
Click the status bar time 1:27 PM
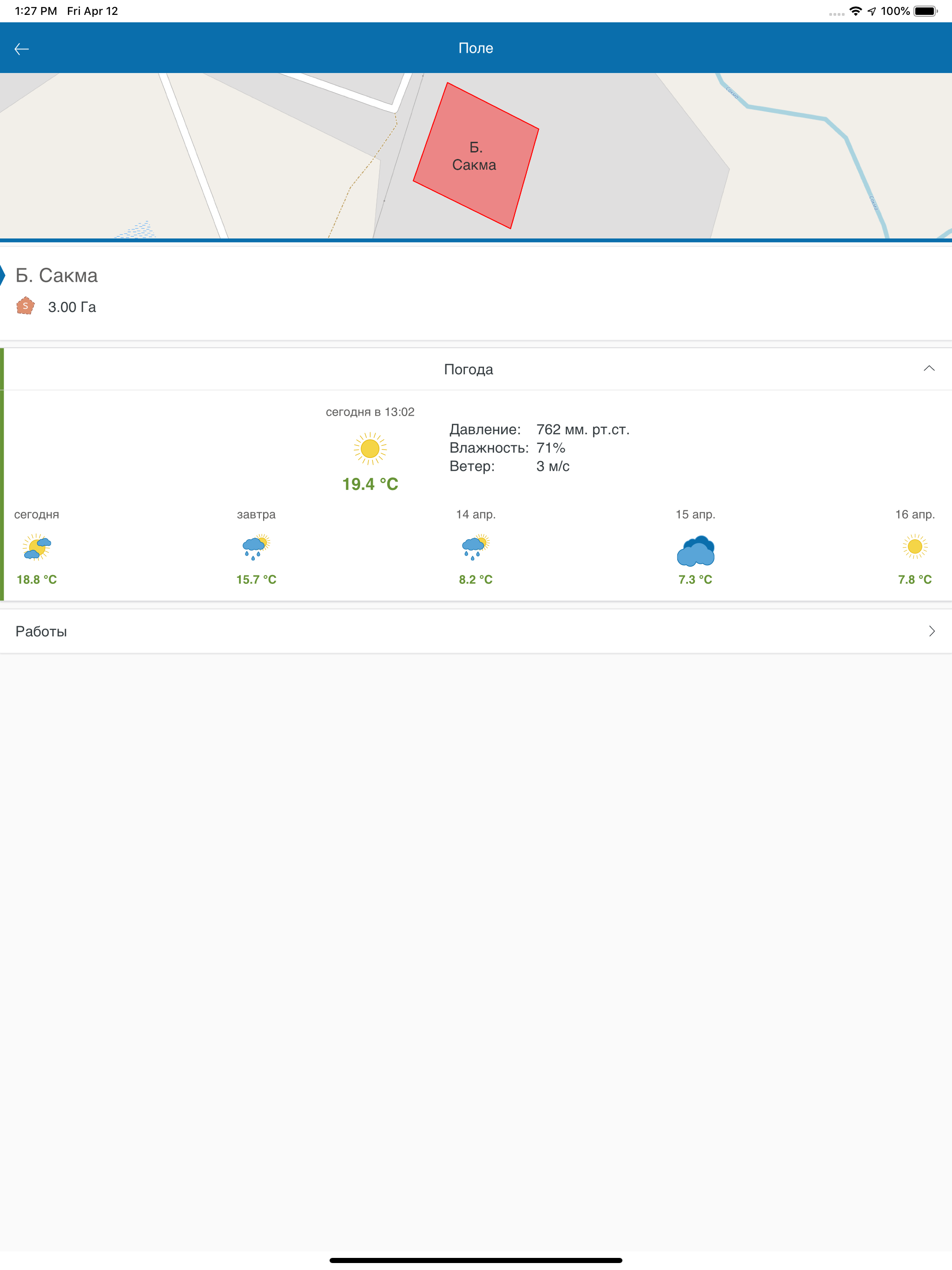tap(36, 11)
